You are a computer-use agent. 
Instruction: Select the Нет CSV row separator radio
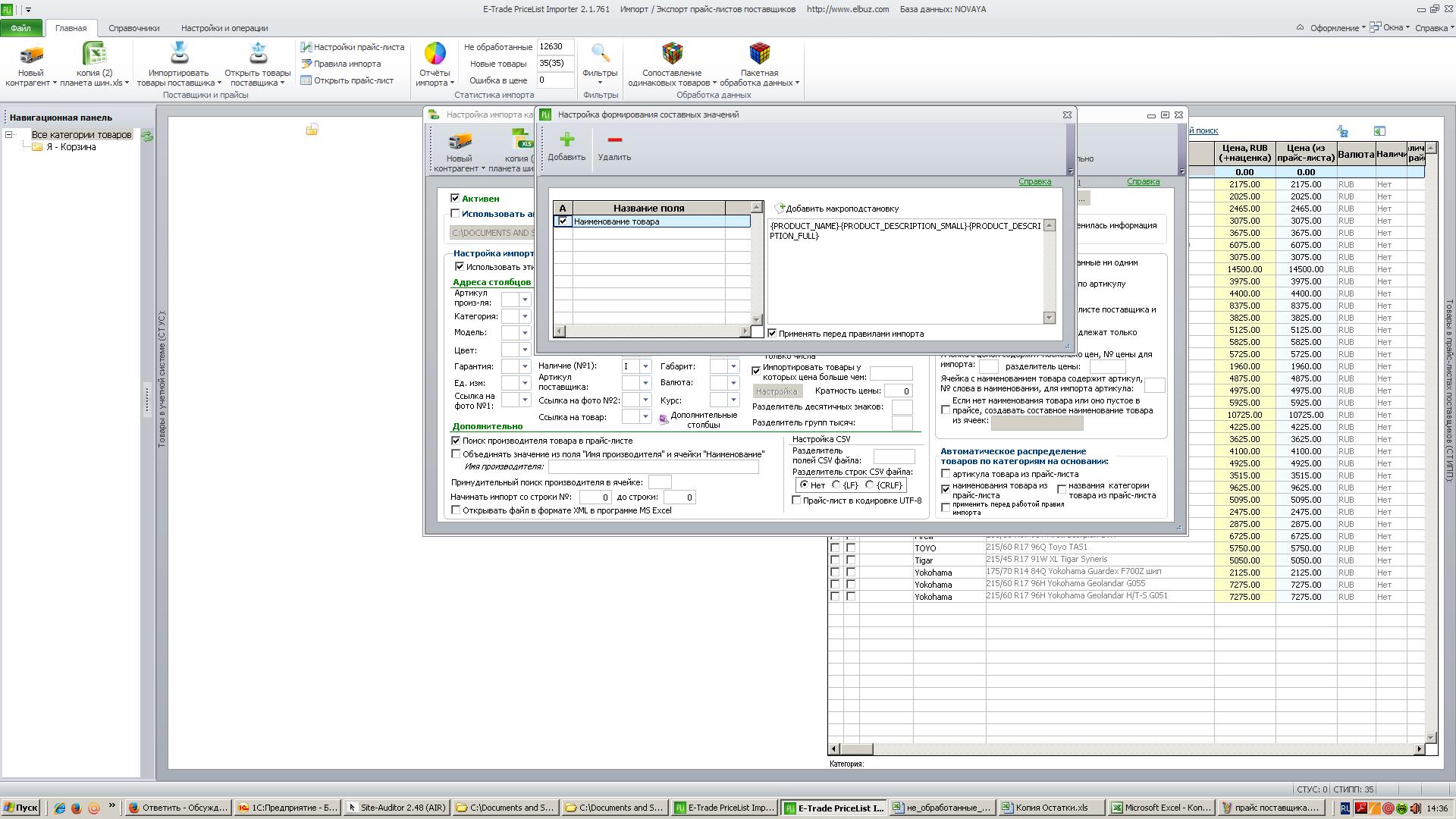[804, 485]
